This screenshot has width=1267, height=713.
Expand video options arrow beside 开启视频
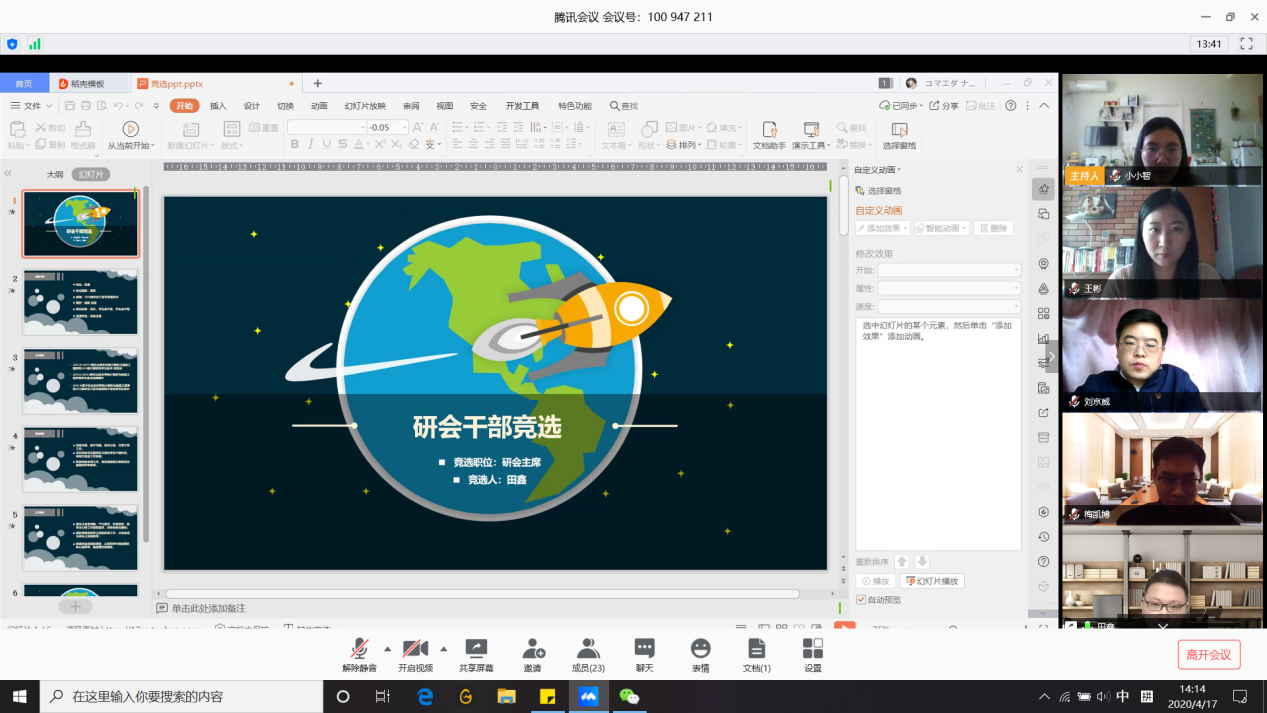443,648
